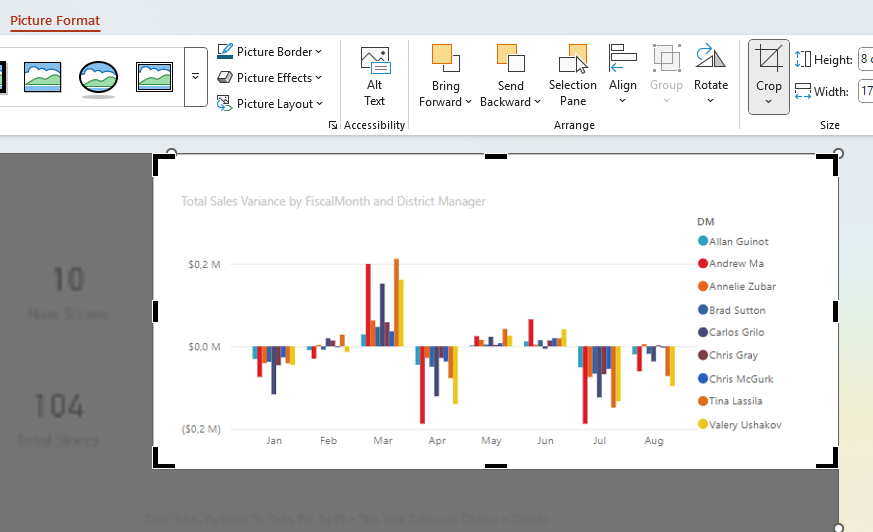Click the Height input field
873x532 pixels.
coord(865,60)
